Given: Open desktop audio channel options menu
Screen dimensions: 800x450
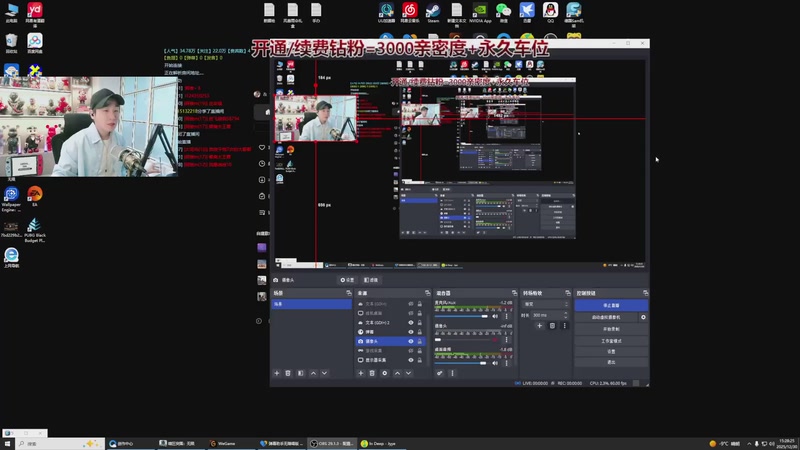Looking at the screenshot, I should (x=507, y=363).
